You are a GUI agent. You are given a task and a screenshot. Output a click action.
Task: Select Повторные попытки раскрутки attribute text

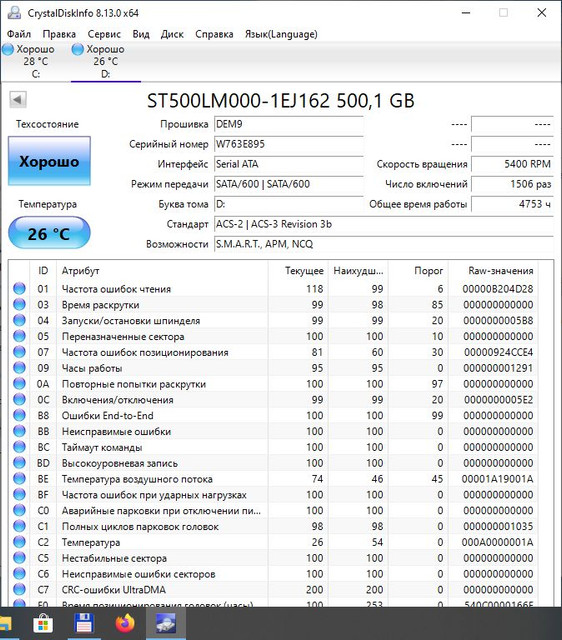pyautogui.click(x=134, y=384)
